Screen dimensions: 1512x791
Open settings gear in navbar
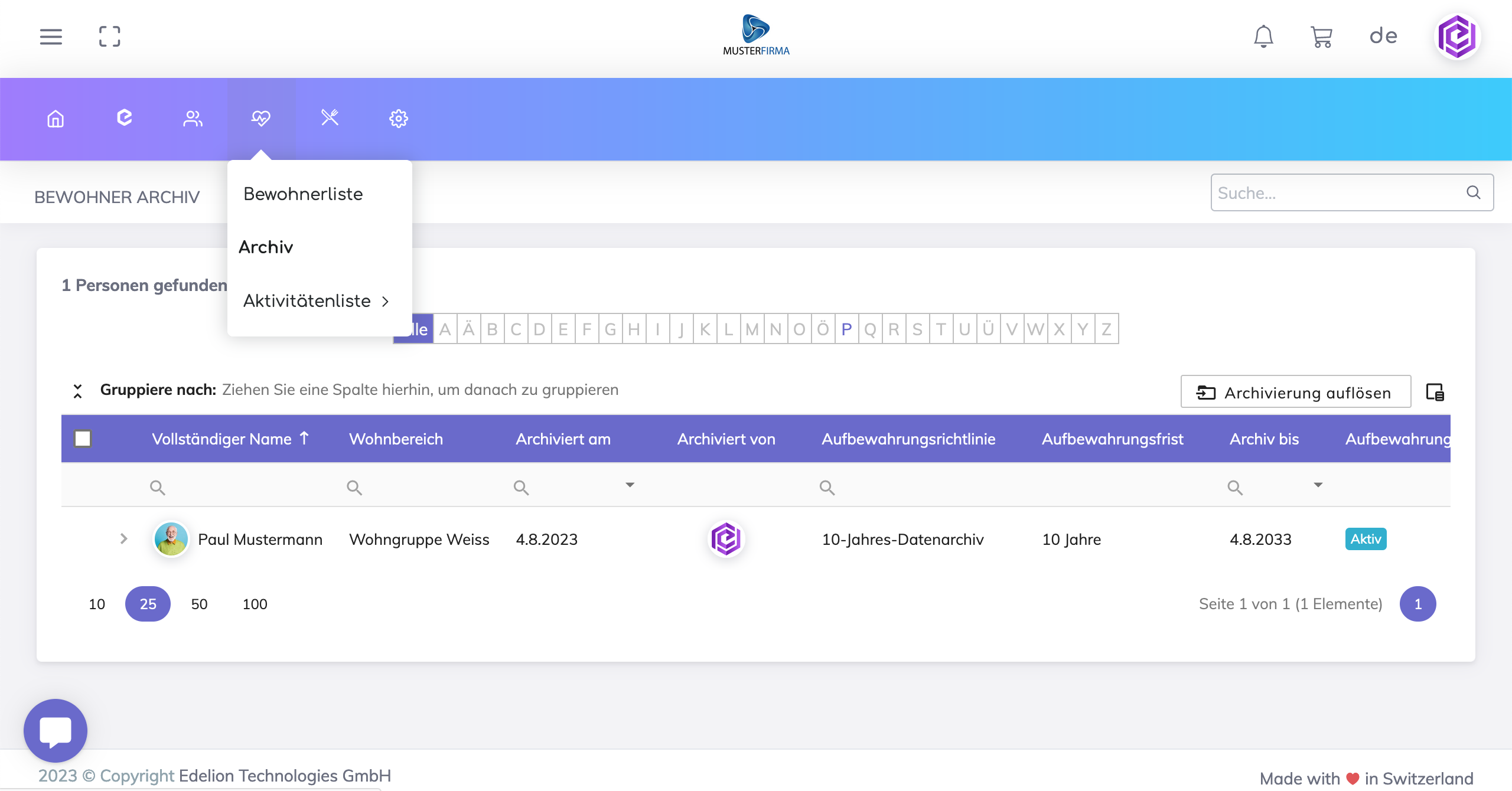[x=399, y=119]
